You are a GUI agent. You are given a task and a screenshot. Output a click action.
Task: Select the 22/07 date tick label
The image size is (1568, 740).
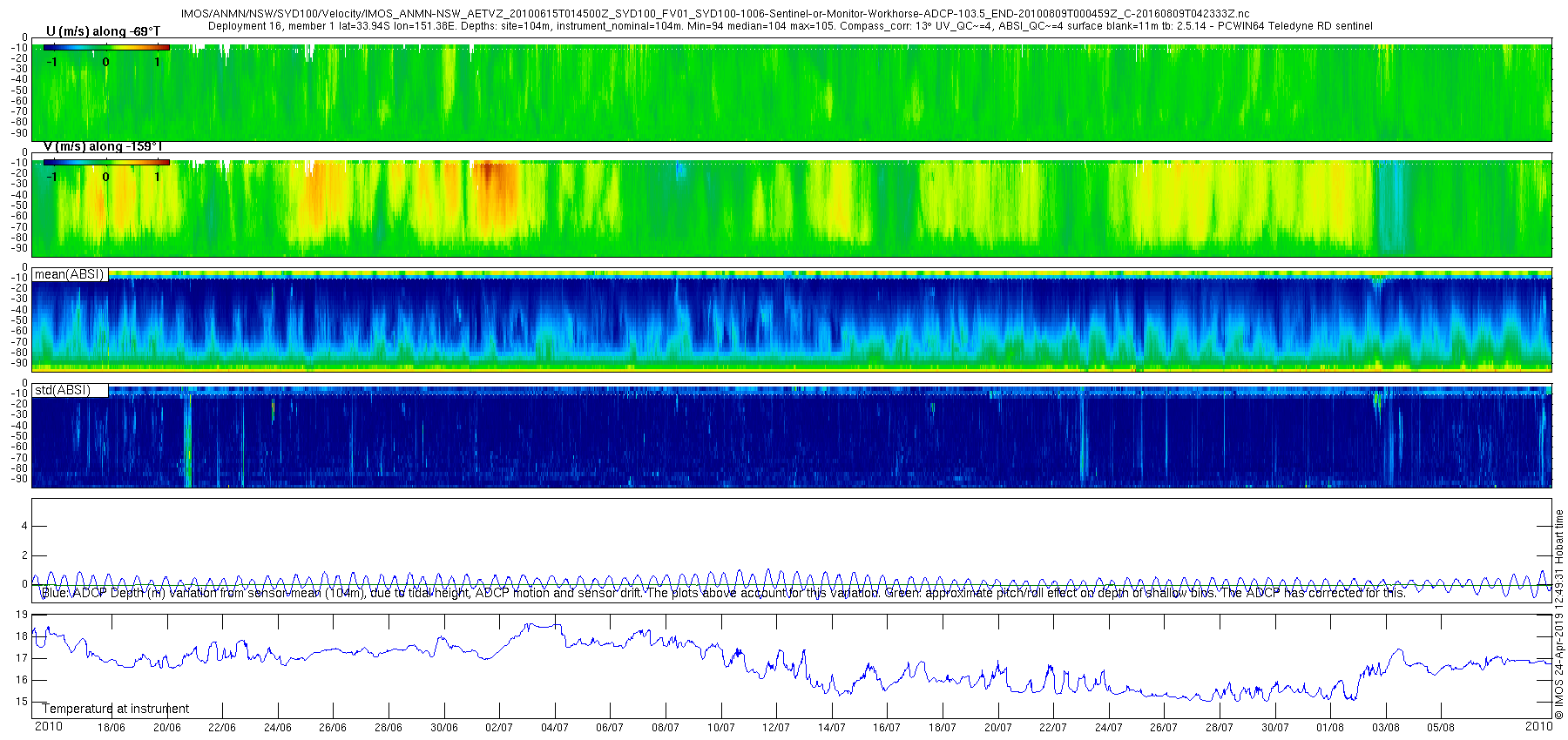(1052, 728)
